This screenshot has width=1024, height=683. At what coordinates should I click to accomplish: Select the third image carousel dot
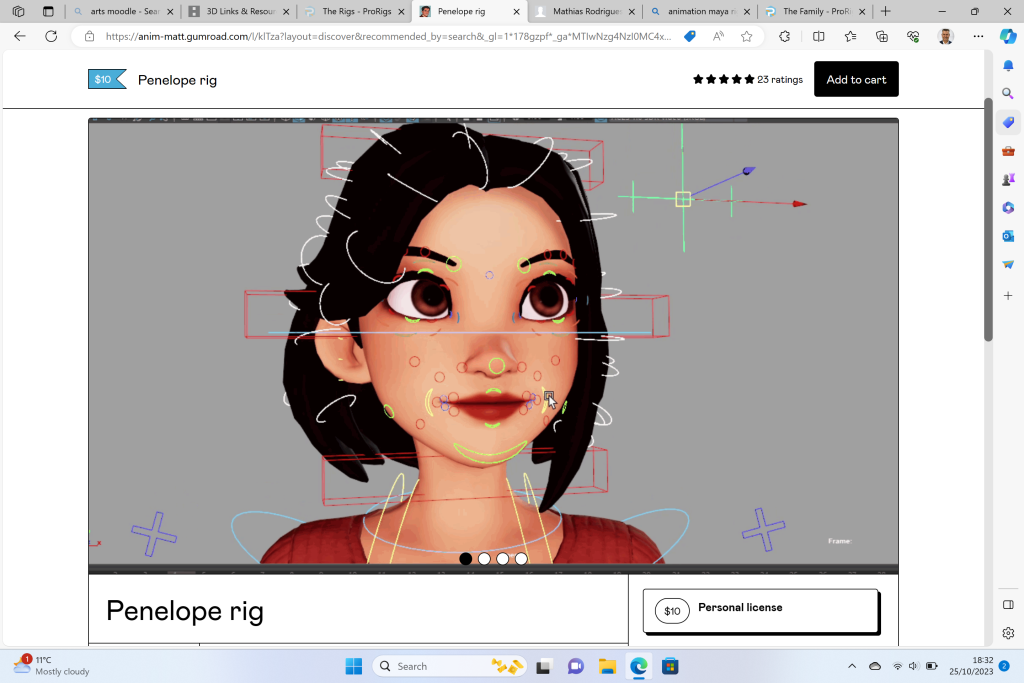502,559
